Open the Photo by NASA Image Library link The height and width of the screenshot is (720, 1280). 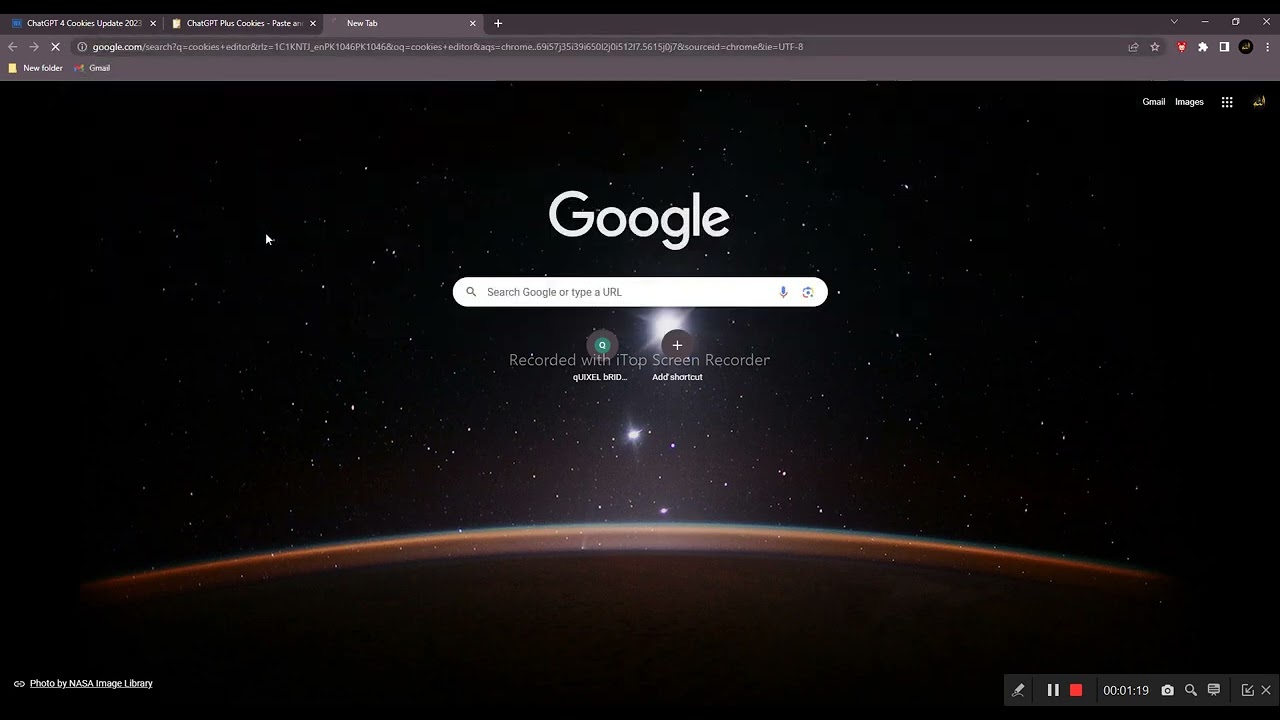(x=91, y=684)
